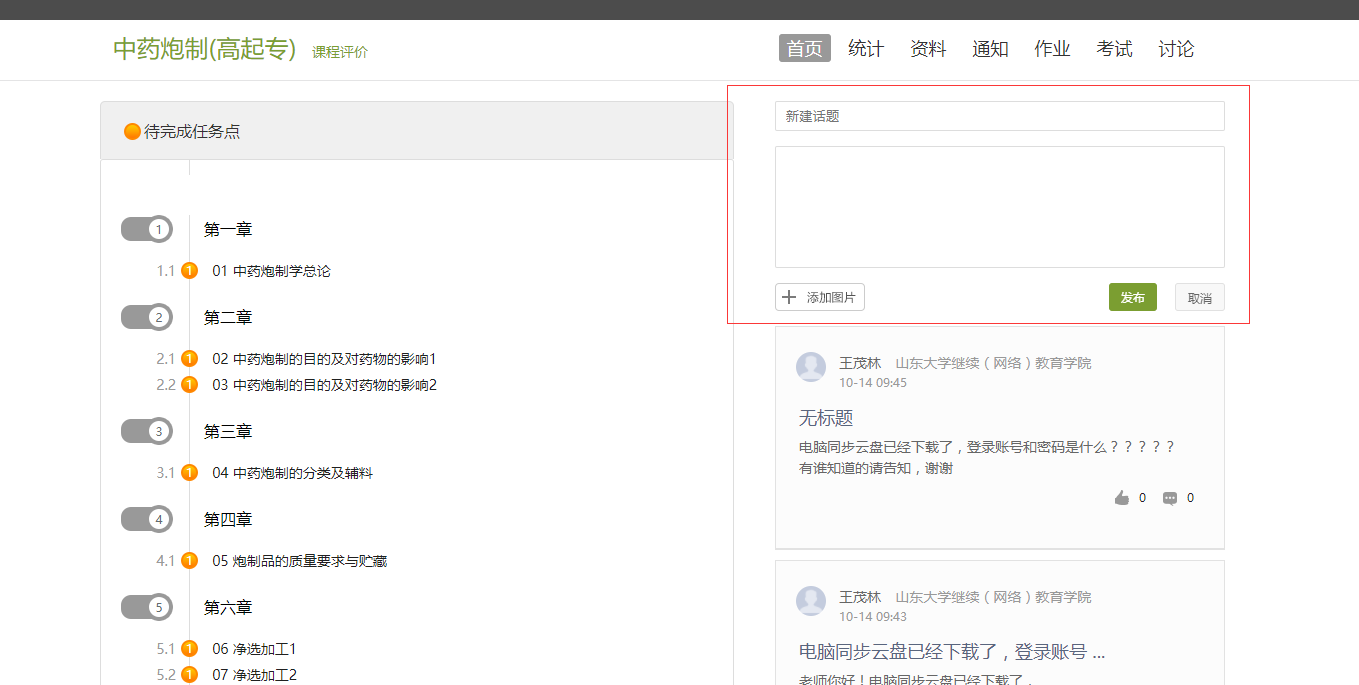Screen dimensions: 1359x685
Task: Click the comment bubble icon on 无标题 post
Action: click(x=1169, y=498)
